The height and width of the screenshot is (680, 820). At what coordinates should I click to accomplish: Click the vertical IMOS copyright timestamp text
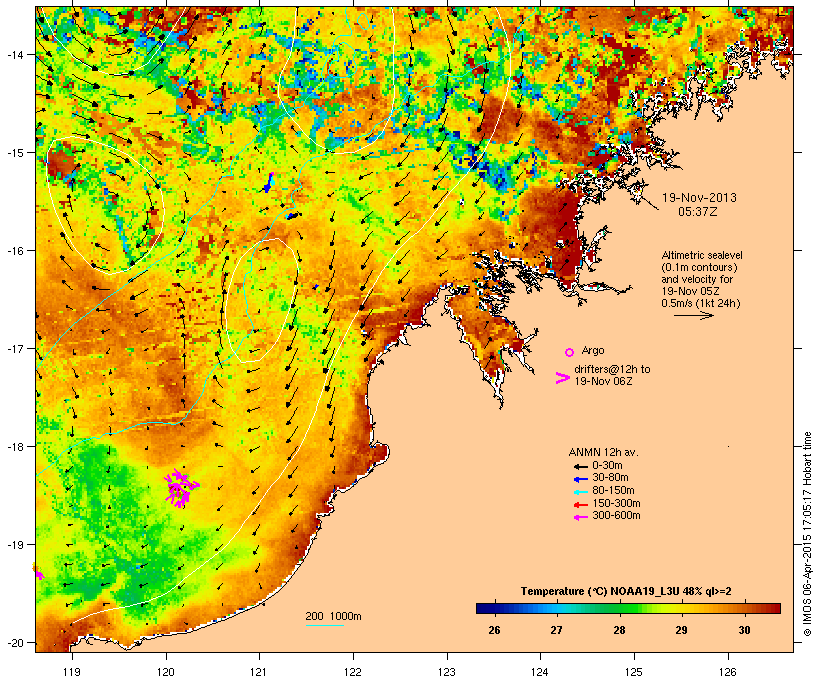tap(807, 534)
